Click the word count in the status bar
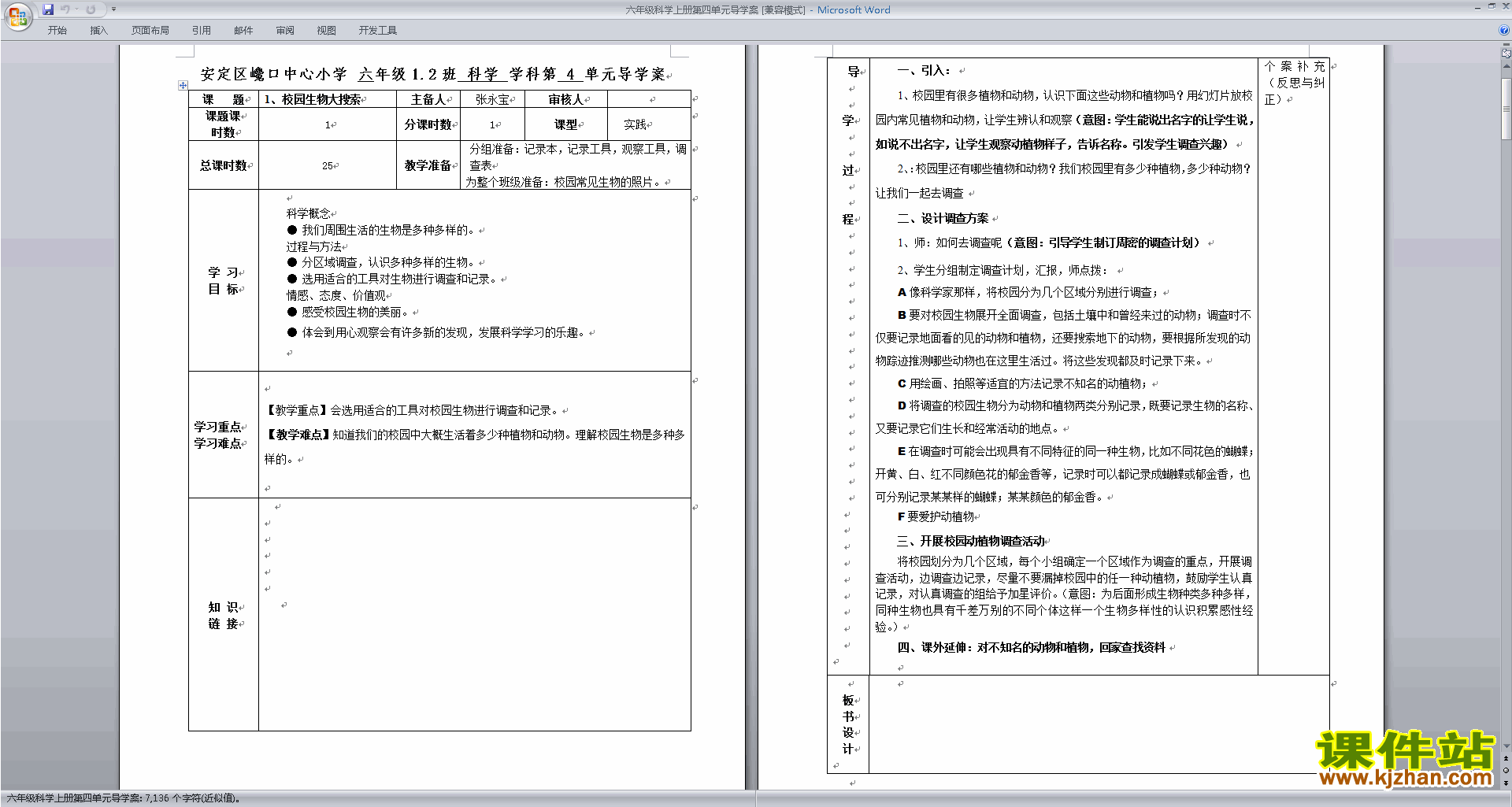This screenshot has height=807, width=1512. 123,798
